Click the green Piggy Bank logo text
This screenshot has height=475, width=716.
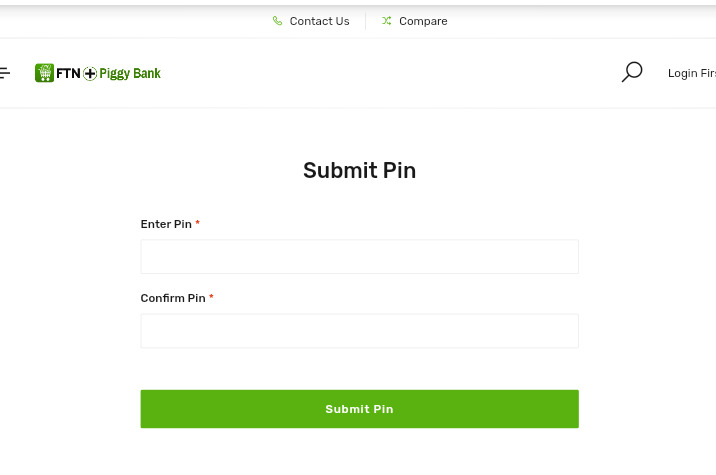tap(130, 73)
